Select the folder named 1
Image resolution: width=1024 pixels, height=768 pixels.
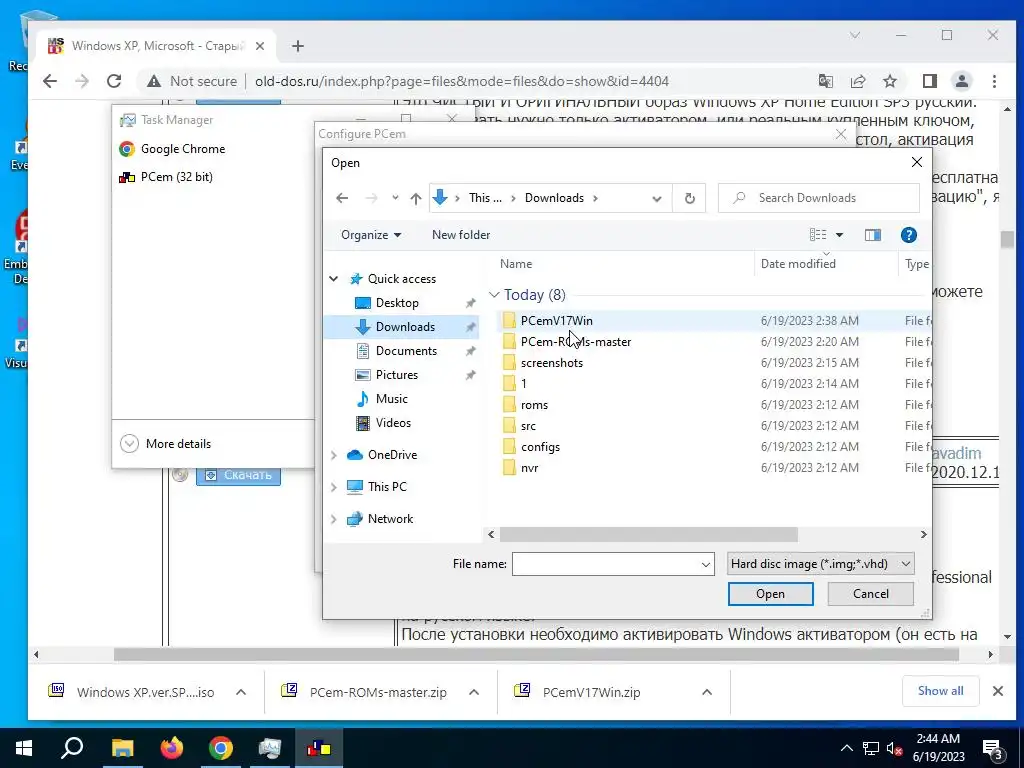coord(523,383)
